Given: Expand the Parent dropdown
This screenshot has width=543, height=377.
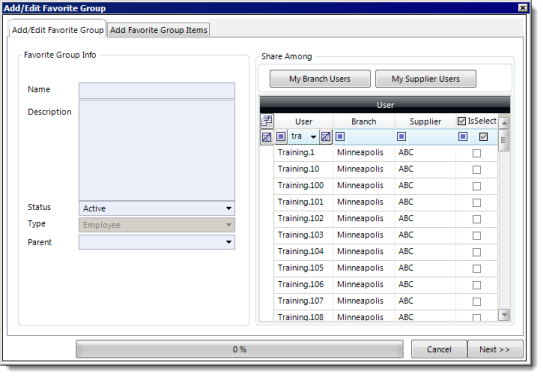Looking at the screenshot, I should coord(229,242).
